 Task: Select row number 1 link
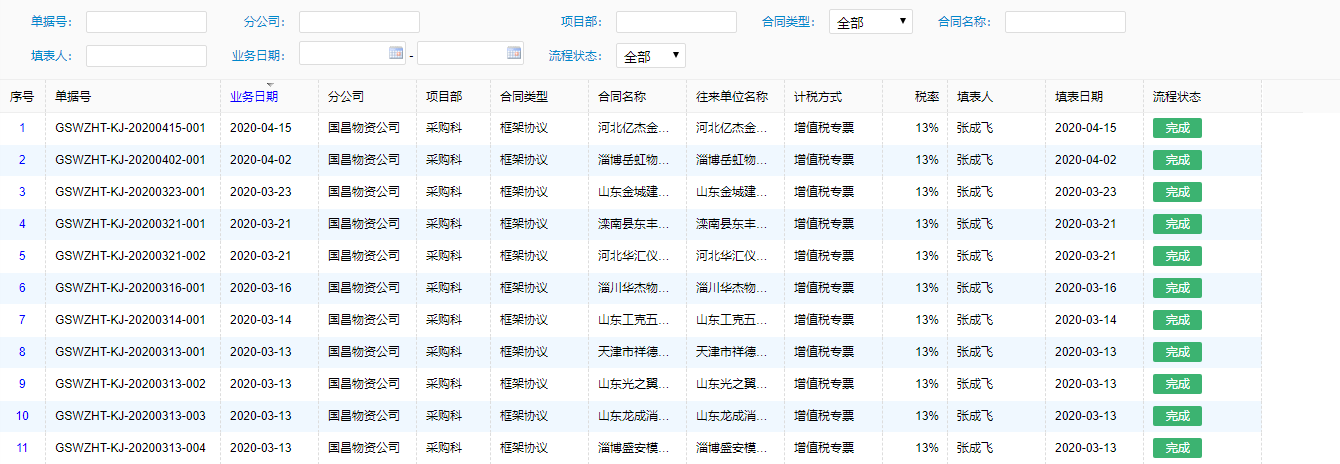click(22, 128)
